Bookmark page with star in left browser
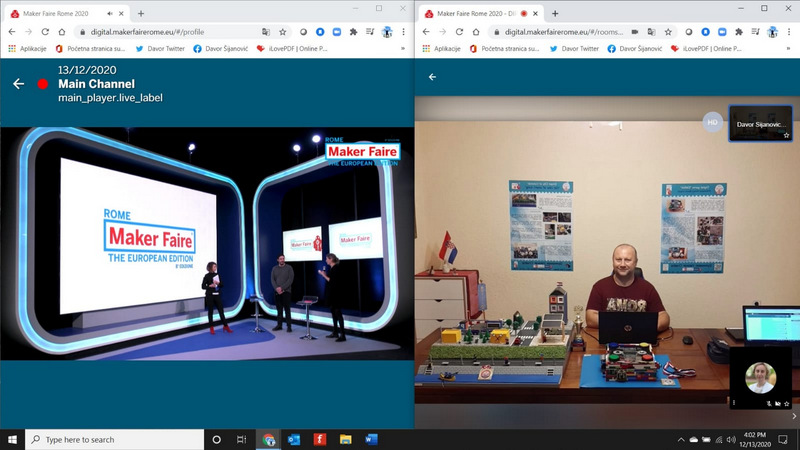 284,32
